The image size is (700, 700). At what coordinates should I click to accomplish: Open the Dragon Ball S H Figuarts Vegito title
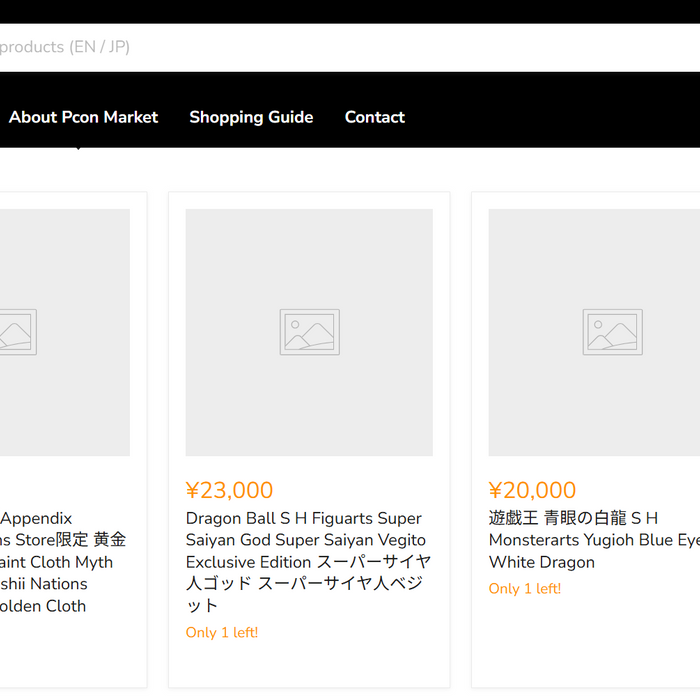(x=303, y=519)
